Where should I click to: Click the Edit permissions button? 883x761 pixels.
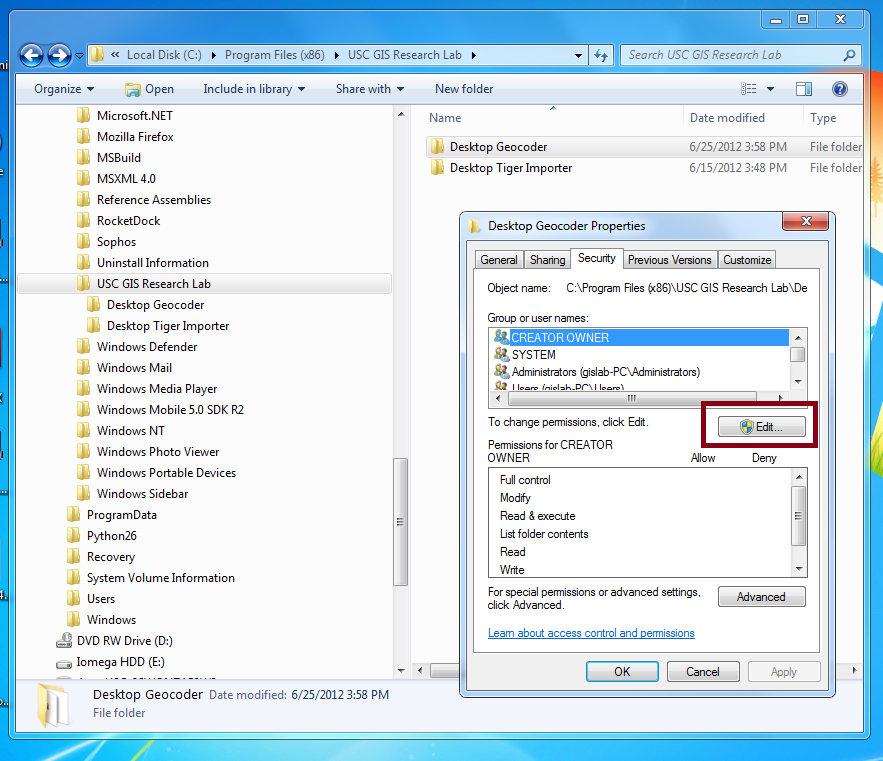point(761,427)
